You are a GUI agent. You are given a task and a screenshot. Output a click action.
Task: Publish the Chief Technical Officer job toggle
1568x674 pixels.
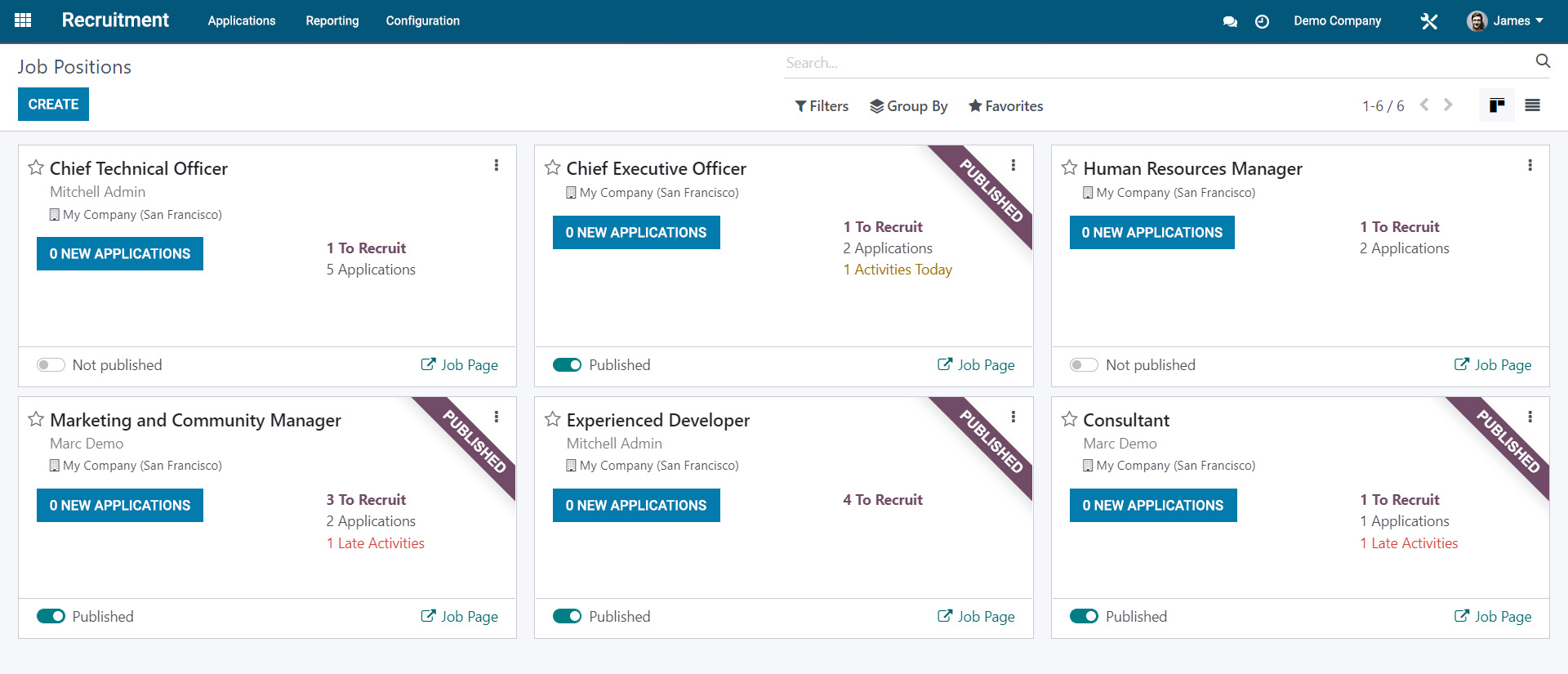click(x=51, y=365)
